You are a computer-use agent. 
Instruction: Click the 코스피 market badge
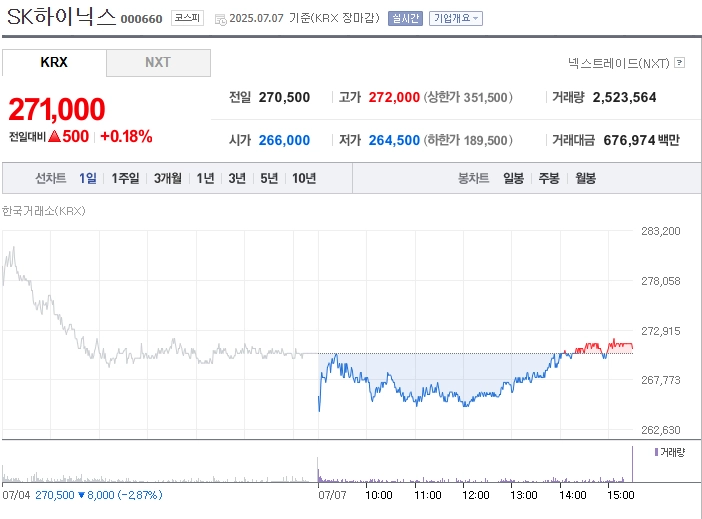pyautogui.click(x=187, y=18)
